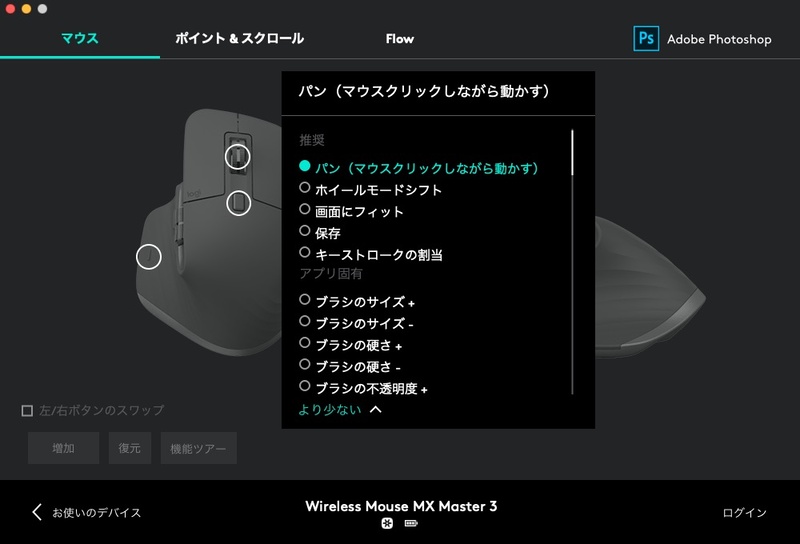Click the 推奨 section heading
This screenshot has width=800, height=544.
312,140
